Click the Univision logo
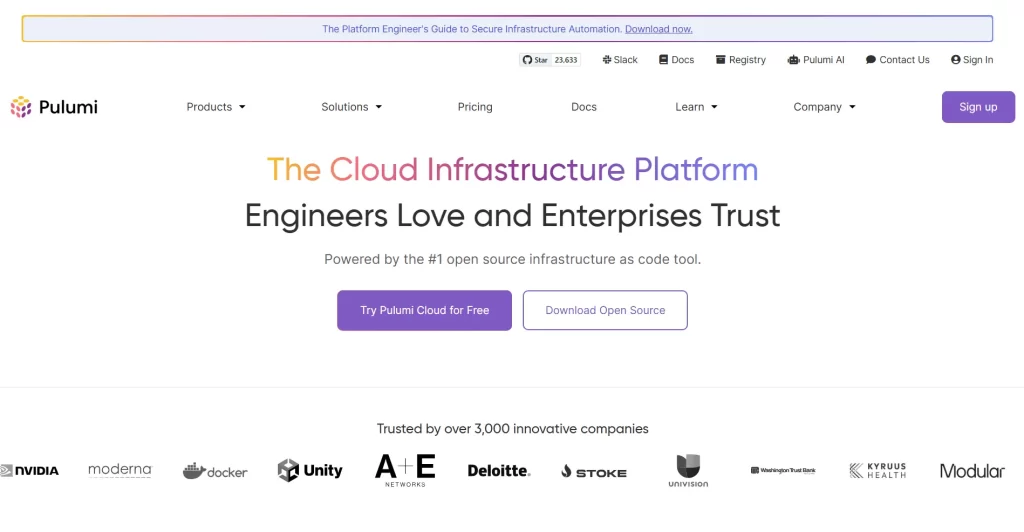The image size is (1024, 532). click(688, 471)
